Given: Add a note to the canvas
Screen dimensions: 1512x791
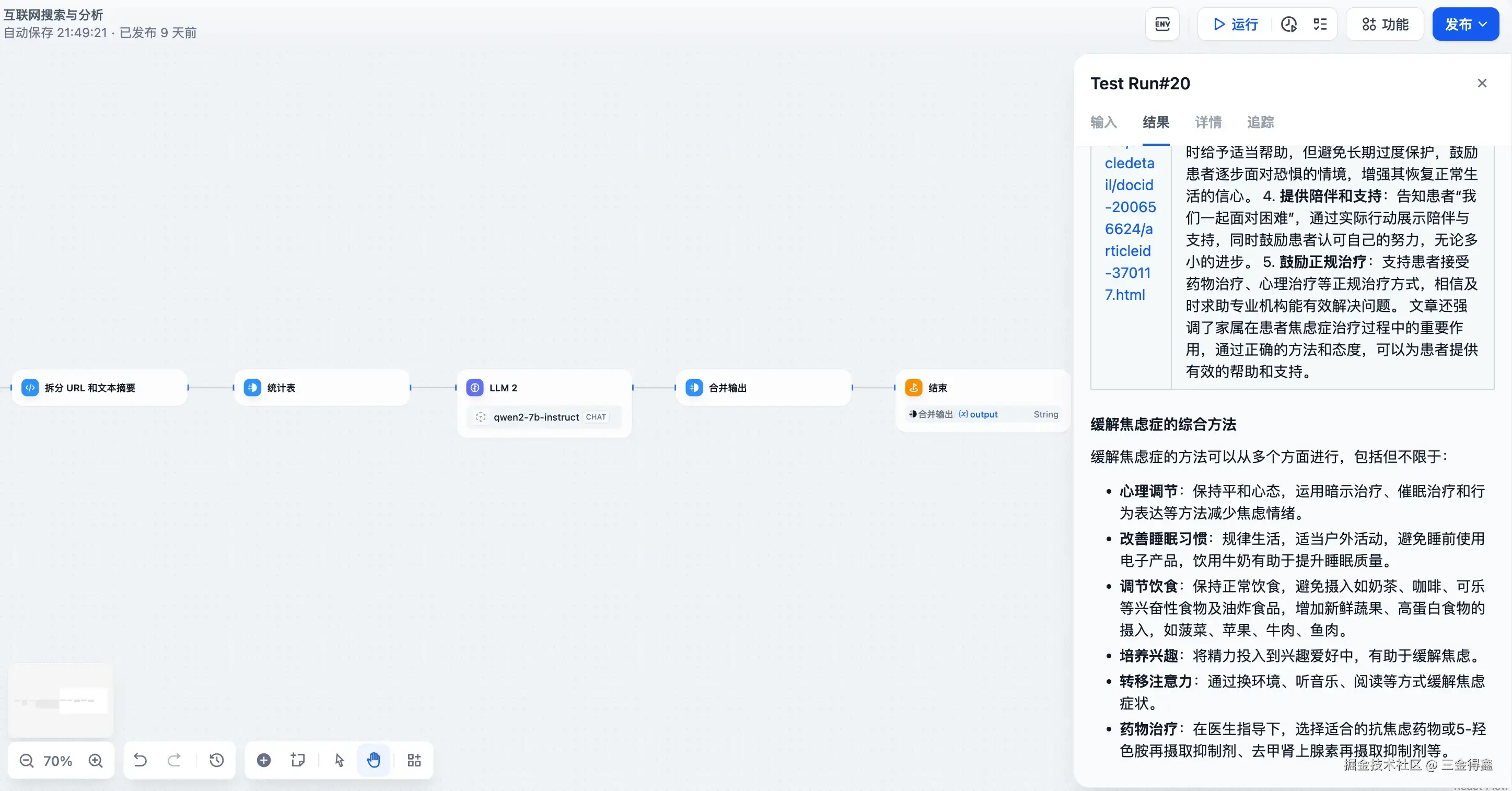Looking at the screenshot, I should tap(298, 761).
